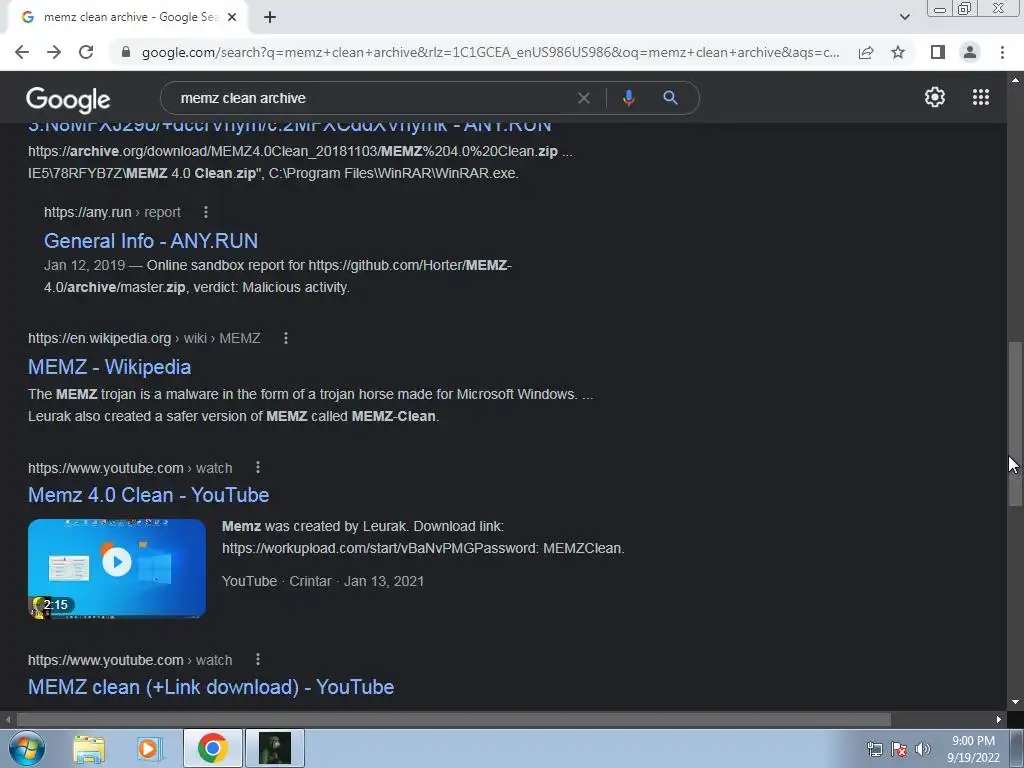Click the scroll down arrow
This screenshot has height=768, width=1024.
click(x=1015, y=702)
